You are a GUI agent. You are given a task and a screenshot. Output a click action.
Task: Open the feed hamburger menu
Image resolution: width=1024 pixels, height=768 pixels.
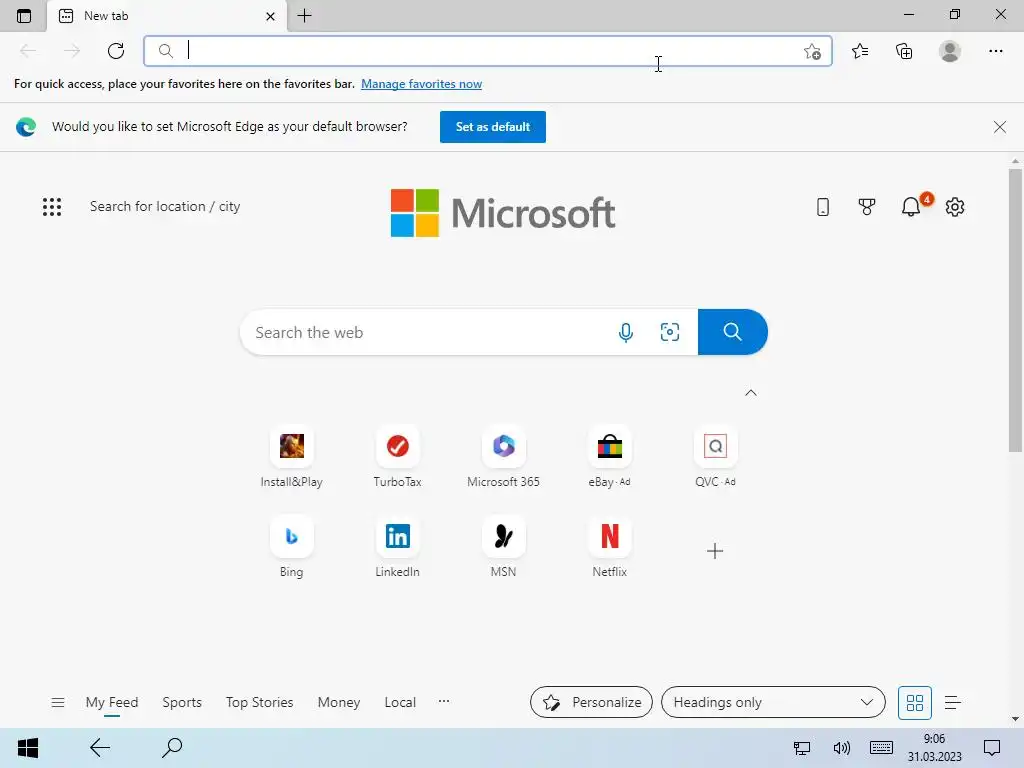(x=57, y=703)
